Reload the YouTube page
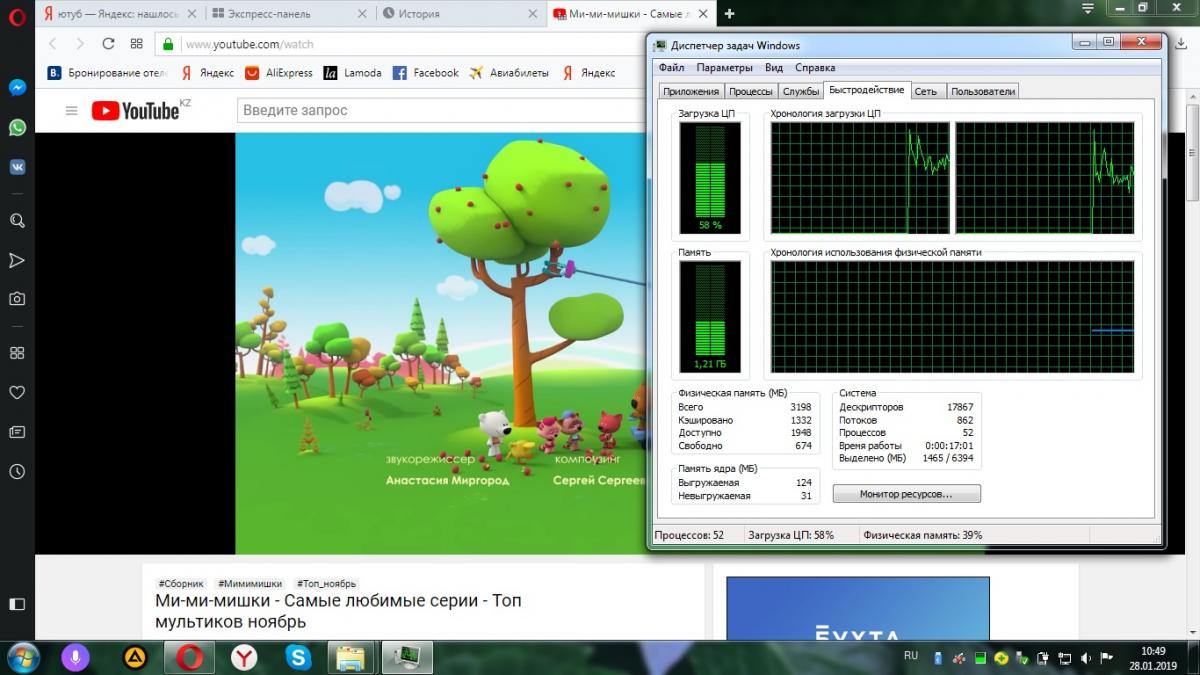The image size is (1200, 675). tap(108, 44)
